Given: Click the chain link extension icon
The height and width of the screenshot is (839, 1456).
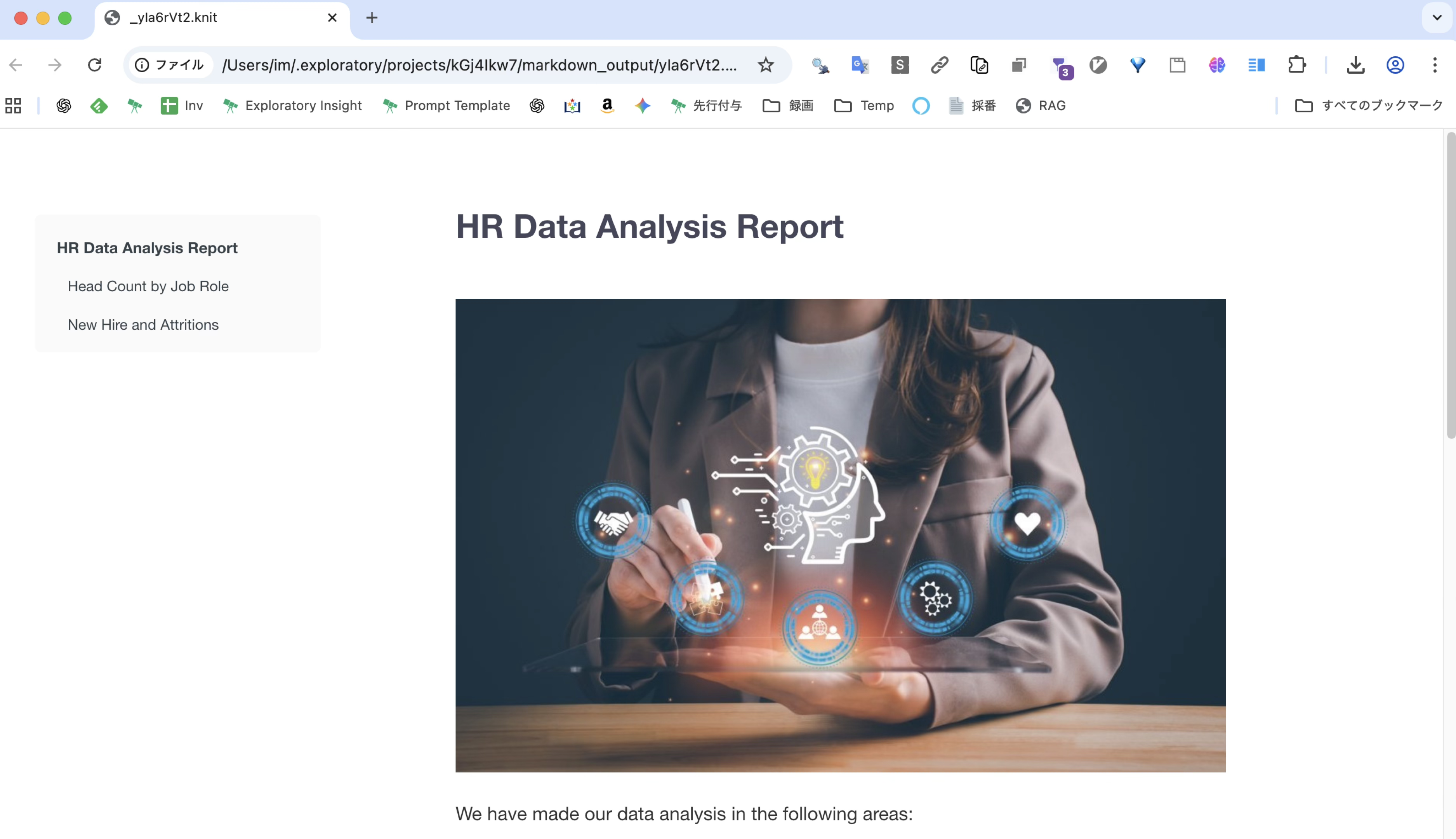Looking at the screenshot, I should 939,64.
